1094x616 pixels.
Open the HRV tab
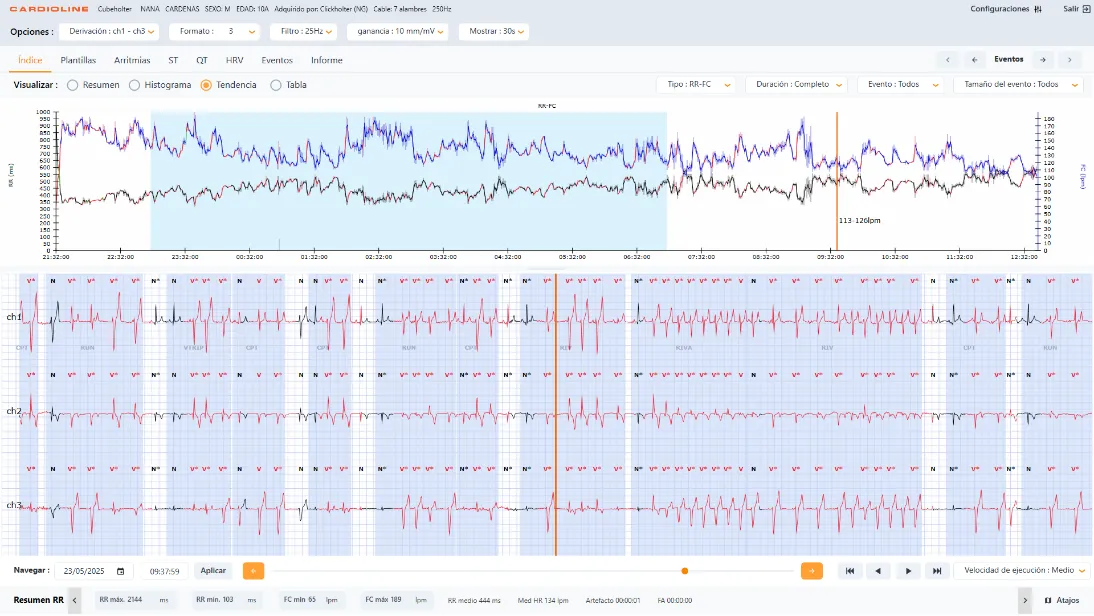coord(234,61)
